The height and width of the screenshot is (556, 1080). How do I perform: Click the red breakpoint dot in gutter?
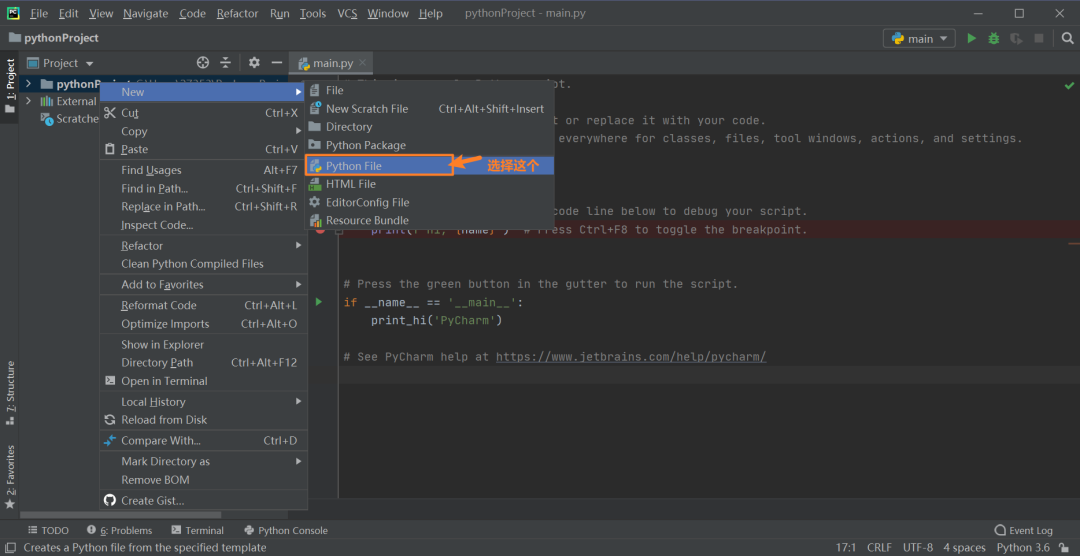tap(320, 229)
